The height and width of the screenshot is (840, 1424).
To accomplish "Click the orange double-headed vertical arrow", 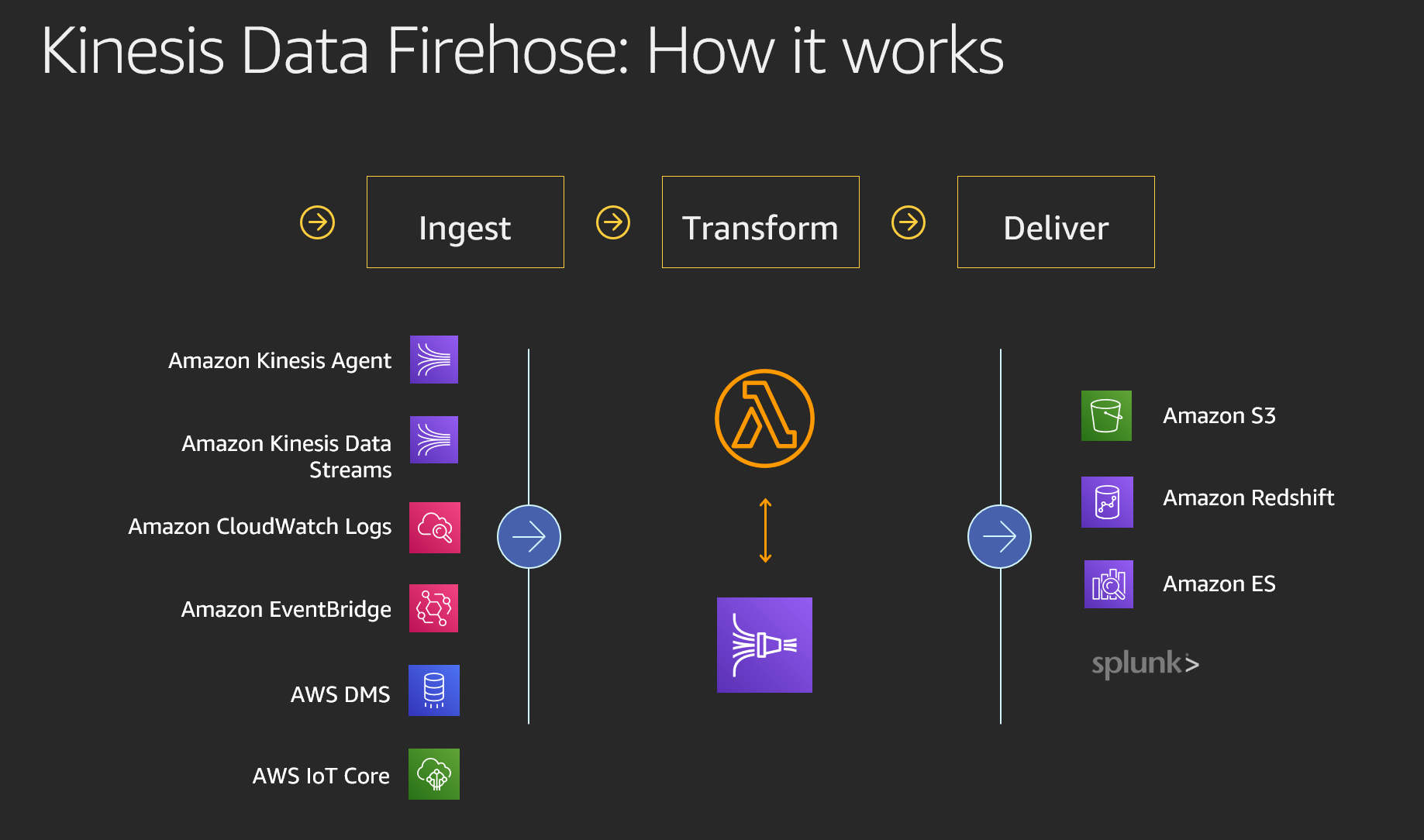I will click(765, 530).
